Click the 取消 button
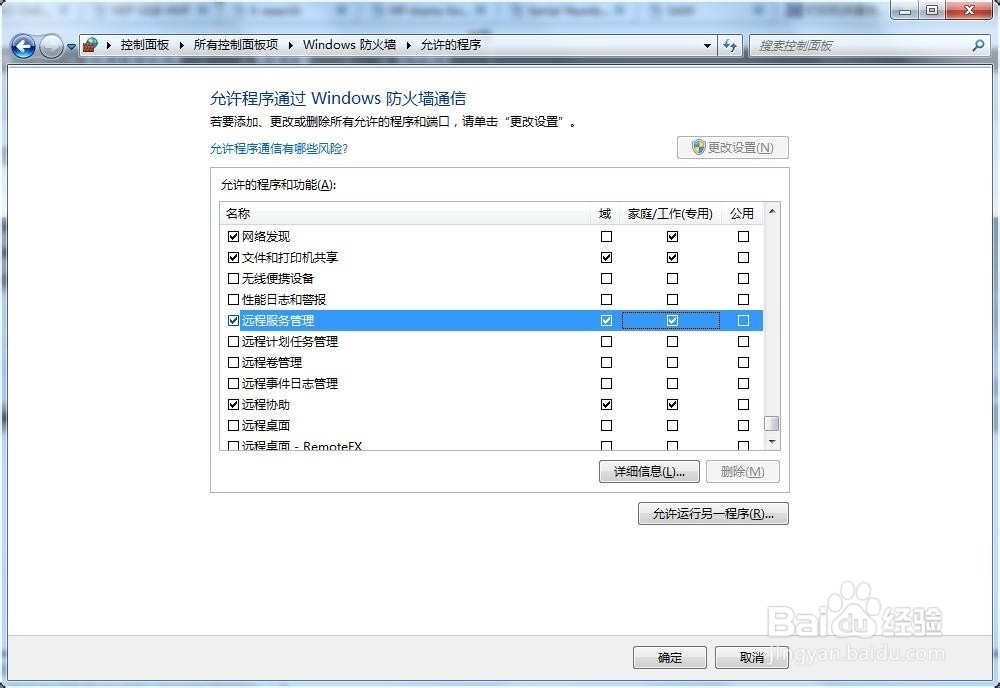The height and width of the screenshot is (688, 1000). (752, 657)
